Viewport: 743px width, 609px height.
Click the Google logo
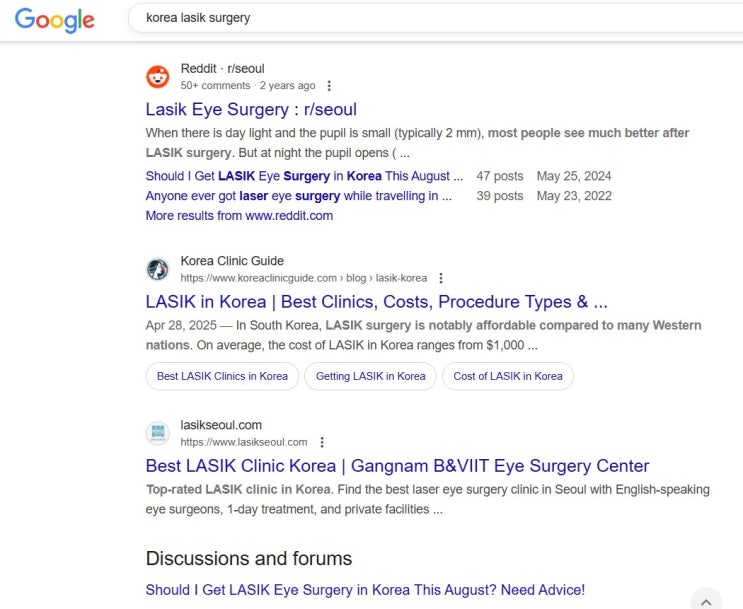pos(54,20)
